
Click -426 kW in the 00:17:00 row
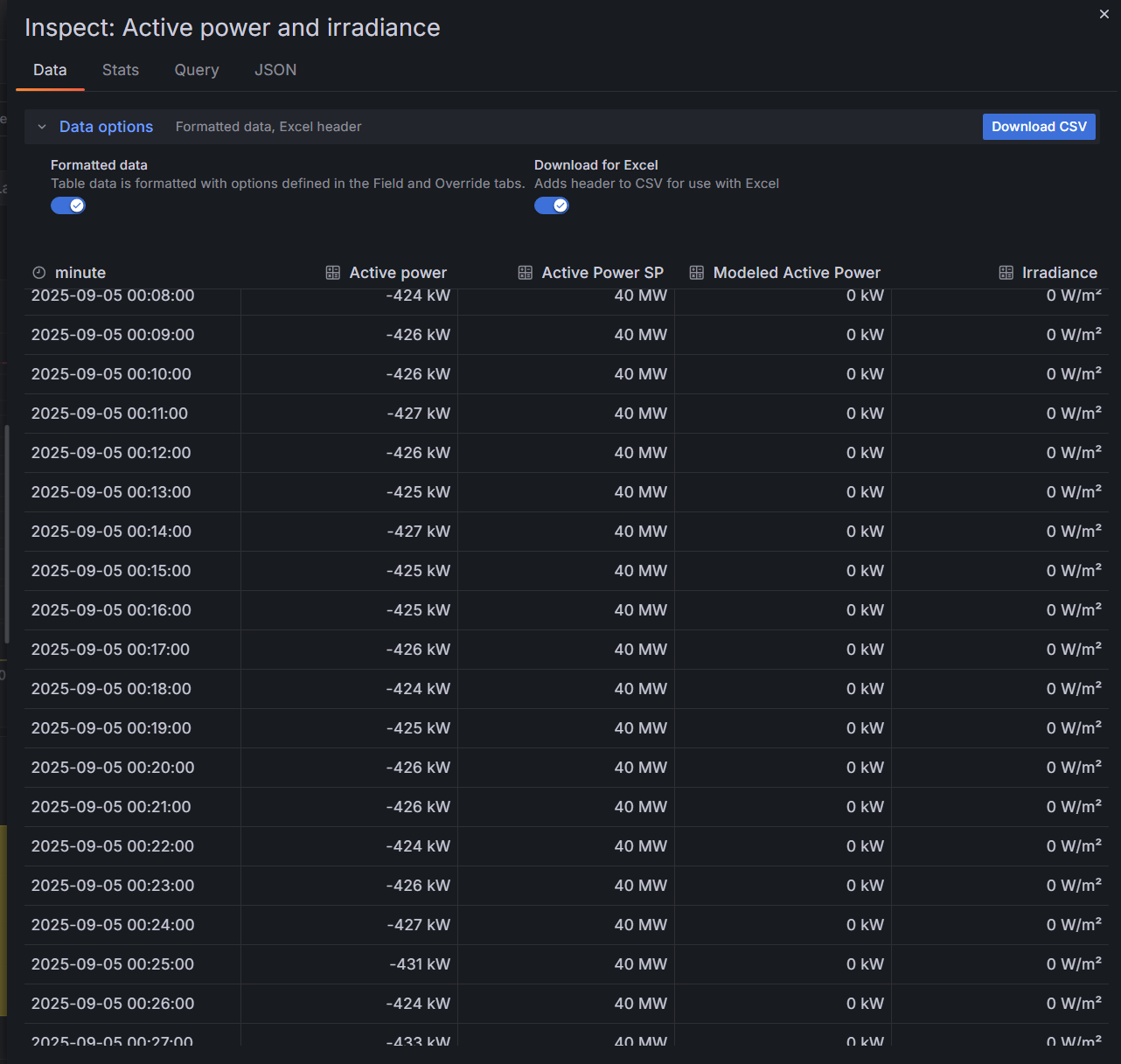[x=418, y=650]
